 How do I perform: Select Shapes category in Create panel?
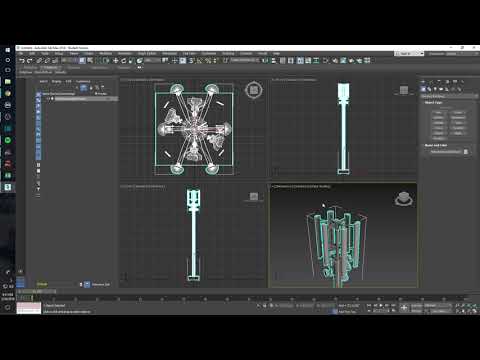tap(429, 89)
